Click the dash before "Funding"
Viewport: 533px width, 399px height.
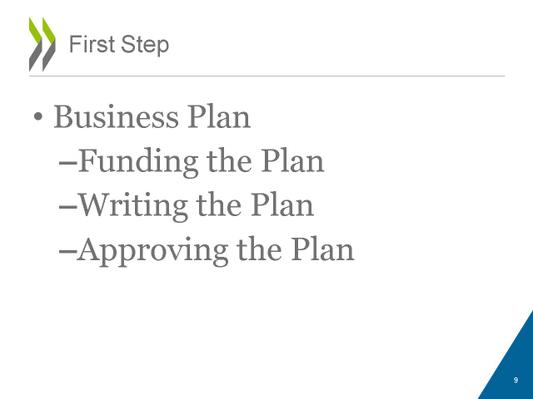(68, 163)
